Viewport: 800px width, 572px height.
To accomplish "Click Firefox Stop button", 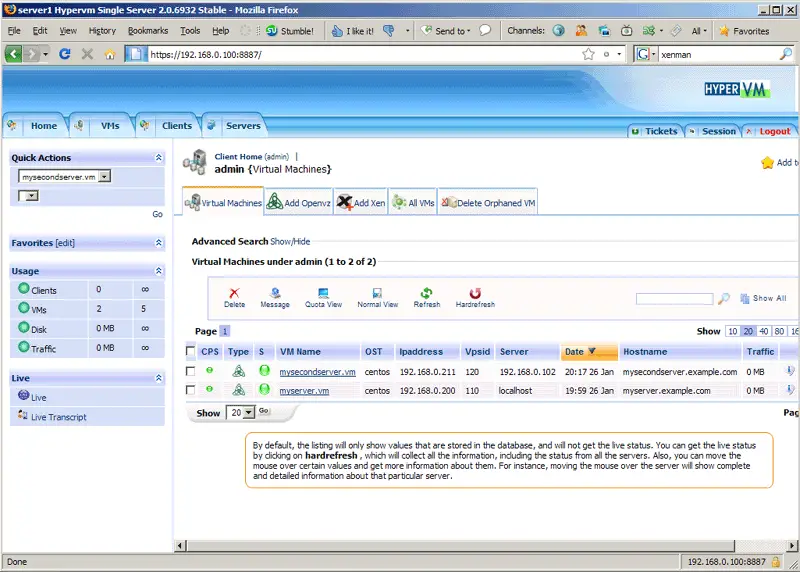I will 87,54.
